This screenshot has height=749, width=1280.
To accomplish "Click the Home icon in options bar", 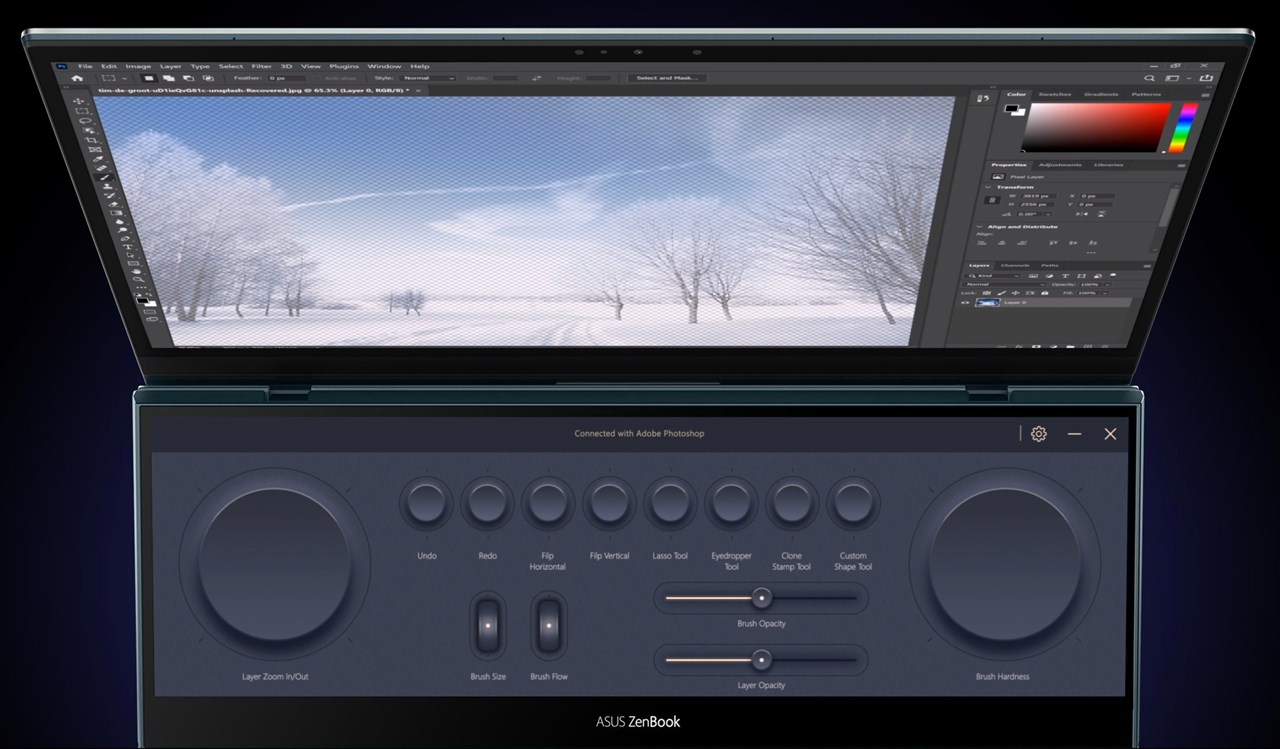I will [x=77, y=77].
